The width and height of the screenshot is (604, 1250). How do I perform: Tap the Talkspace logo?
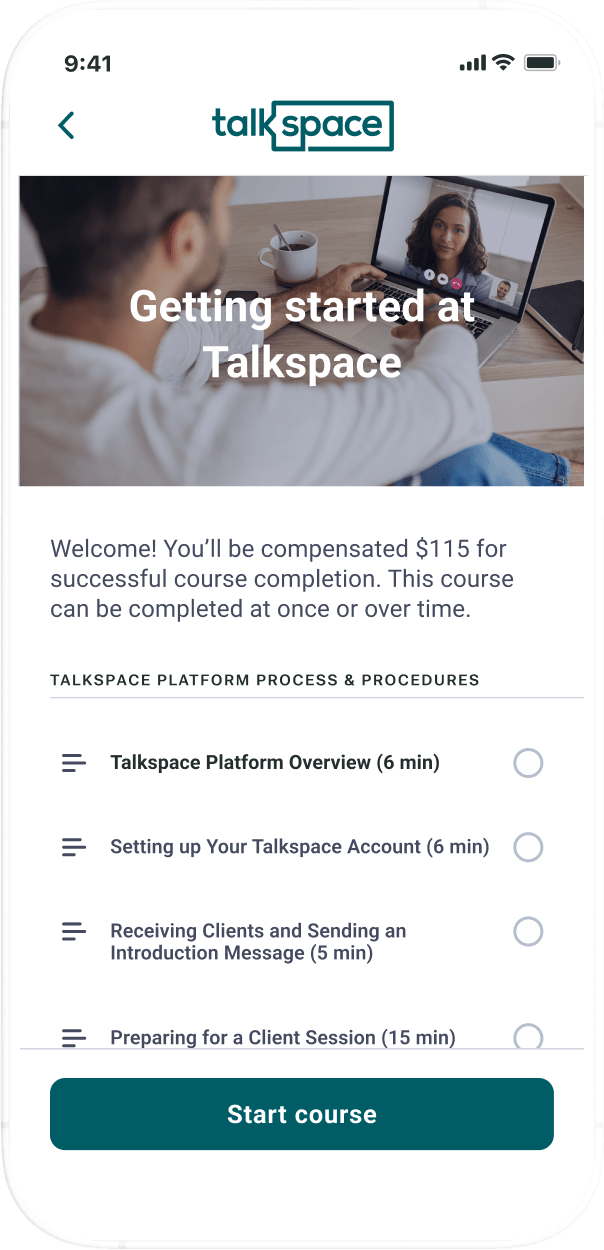pyautogui.click(x=302, y=125)
